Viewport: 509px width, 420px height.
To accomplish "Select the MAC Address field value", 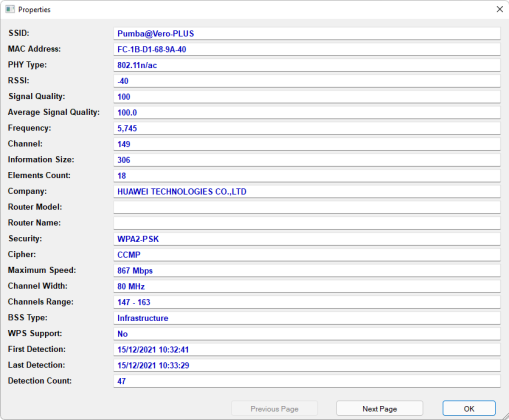I will pos(307,49).
